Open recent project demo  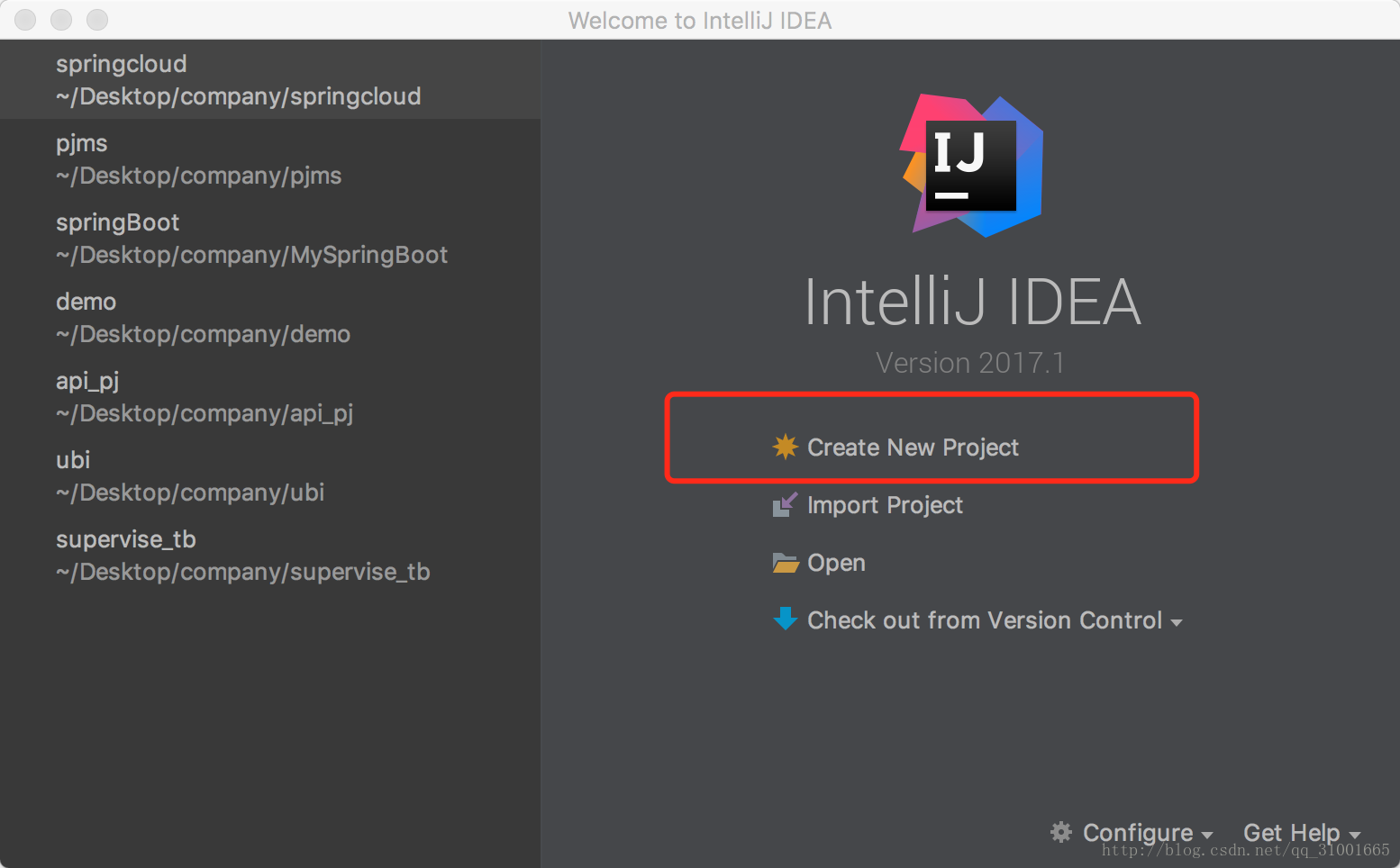tap(86, 302)
